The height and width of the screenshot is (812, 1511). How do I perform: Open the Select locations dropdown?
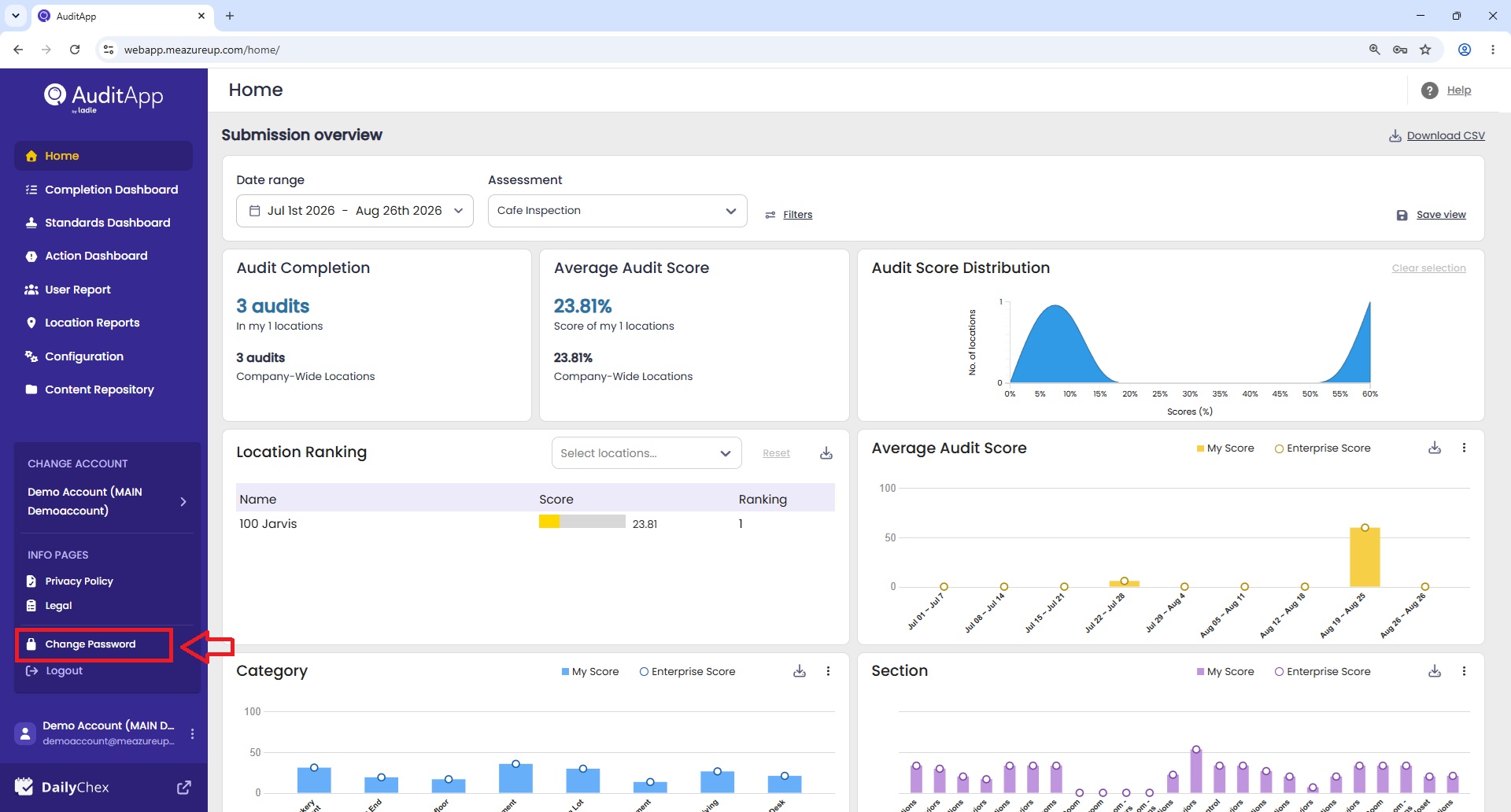[x=646, y=453]
